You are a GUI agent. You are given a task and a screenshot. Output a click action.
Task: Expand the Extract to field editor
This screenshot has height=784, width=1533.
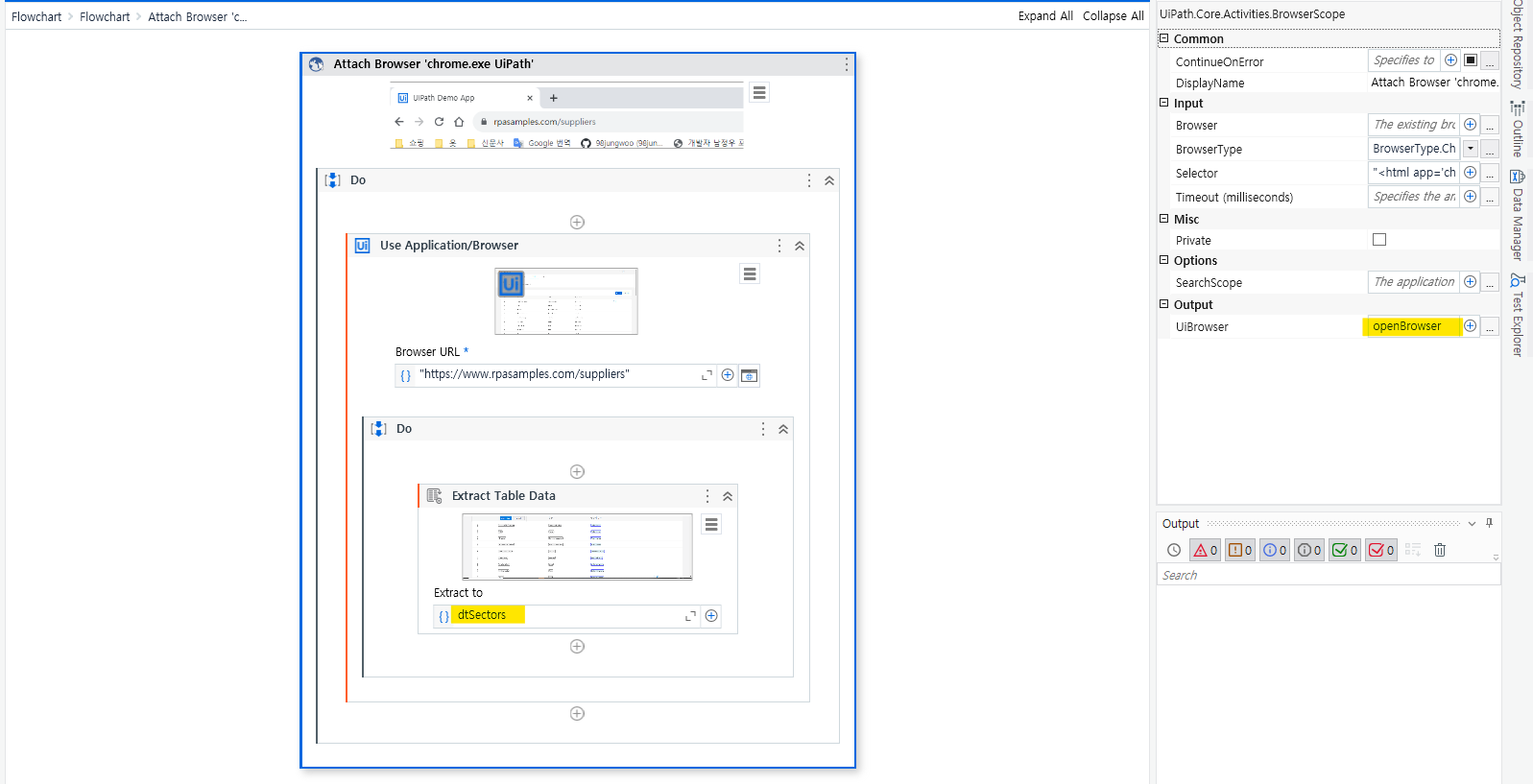pos(690,616)
